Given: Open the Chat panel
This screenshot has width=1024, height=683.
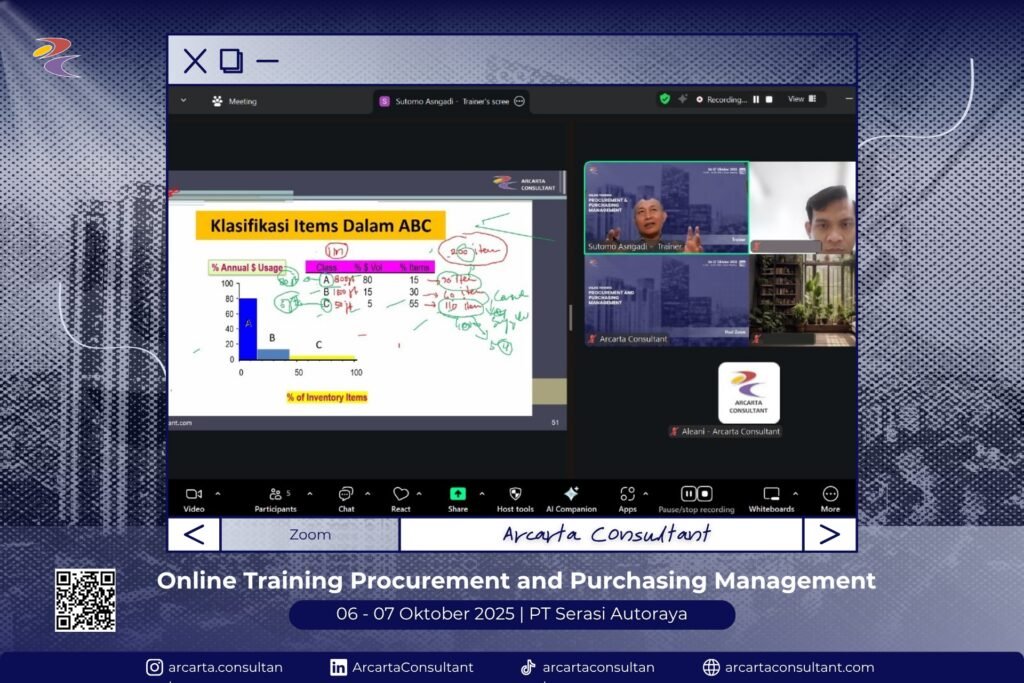Looking at the screenshot, I should [346, 494].
